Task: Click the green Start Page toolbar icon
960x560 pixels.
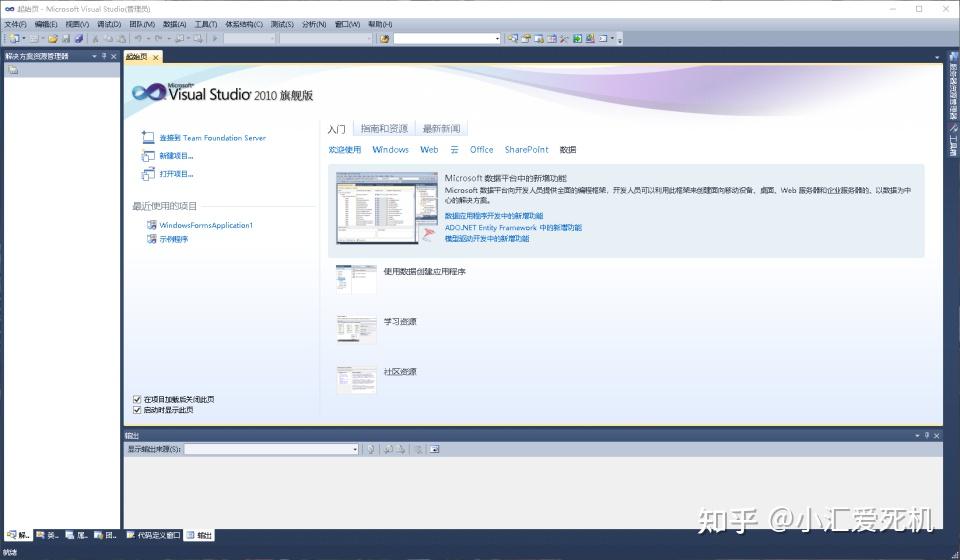Action: pyautogui.click(x=577, y=38)
